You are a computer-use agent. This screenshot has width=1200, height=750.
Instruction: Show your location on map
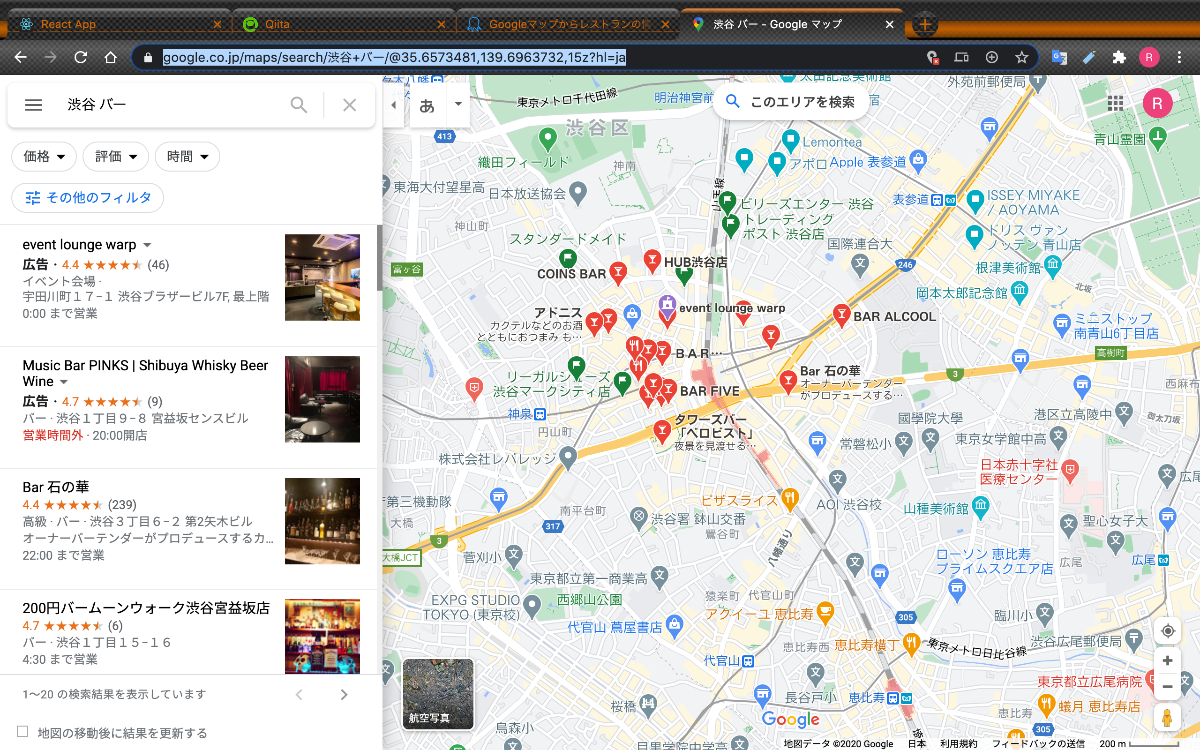[1166, 631]
